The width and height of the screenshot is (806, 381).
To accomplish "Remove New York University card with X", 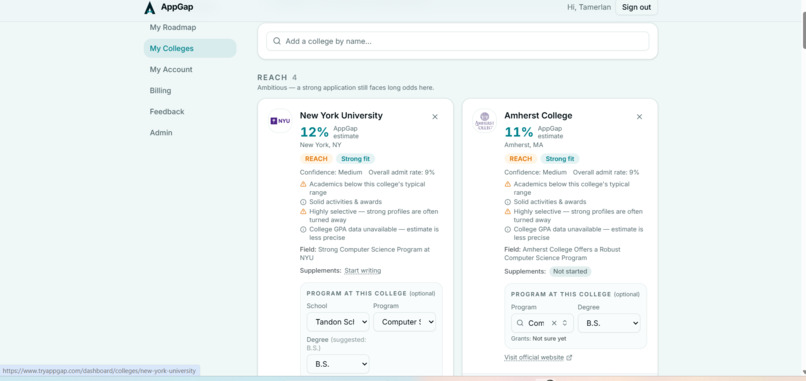I will (x=435, y=117).
